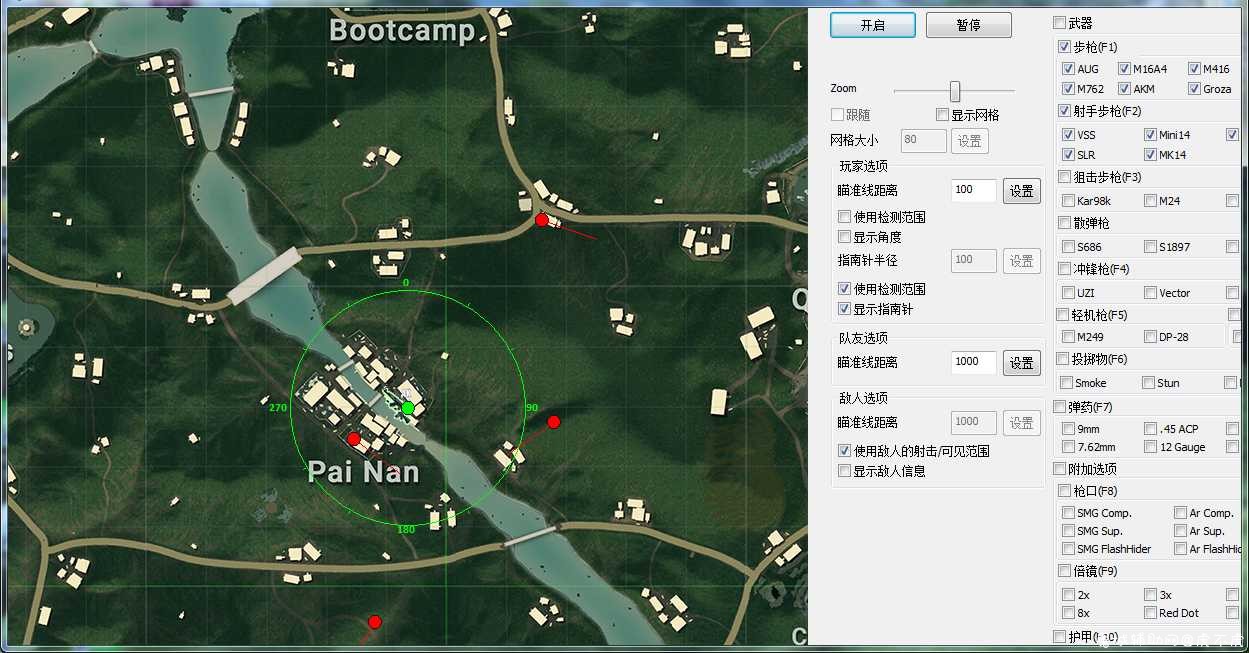Enable the 投掷物(F6) category checkbox

(x=1064, y=359)
